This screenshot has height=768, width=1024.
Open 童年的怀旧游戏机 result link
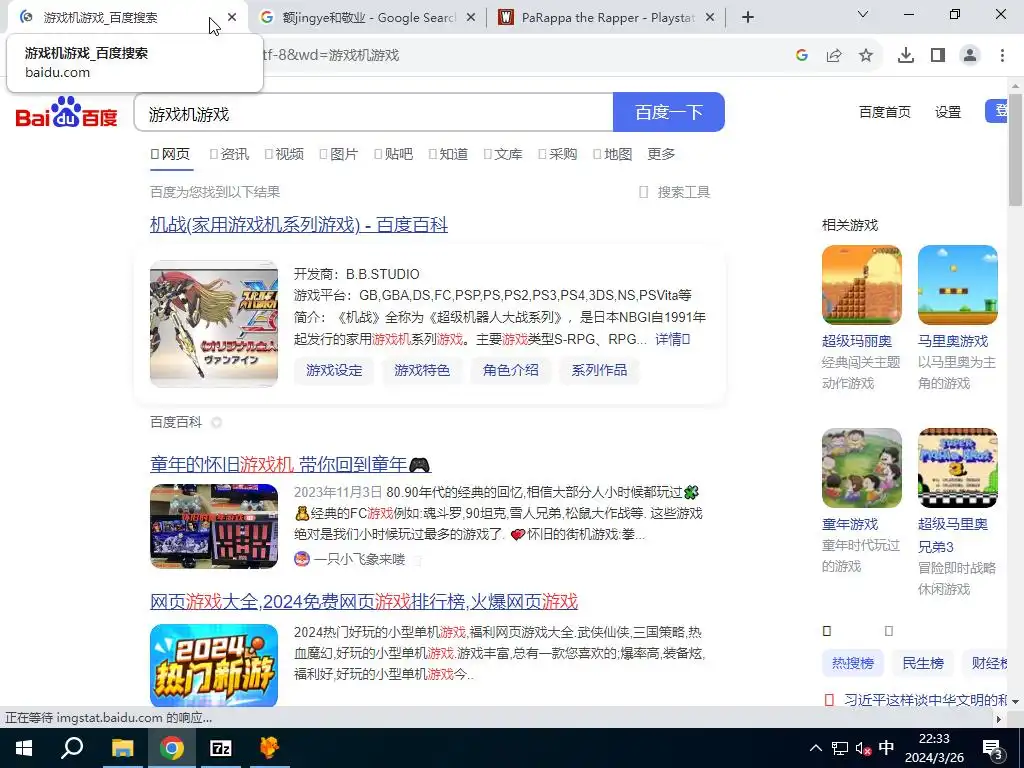pos(291,465)
